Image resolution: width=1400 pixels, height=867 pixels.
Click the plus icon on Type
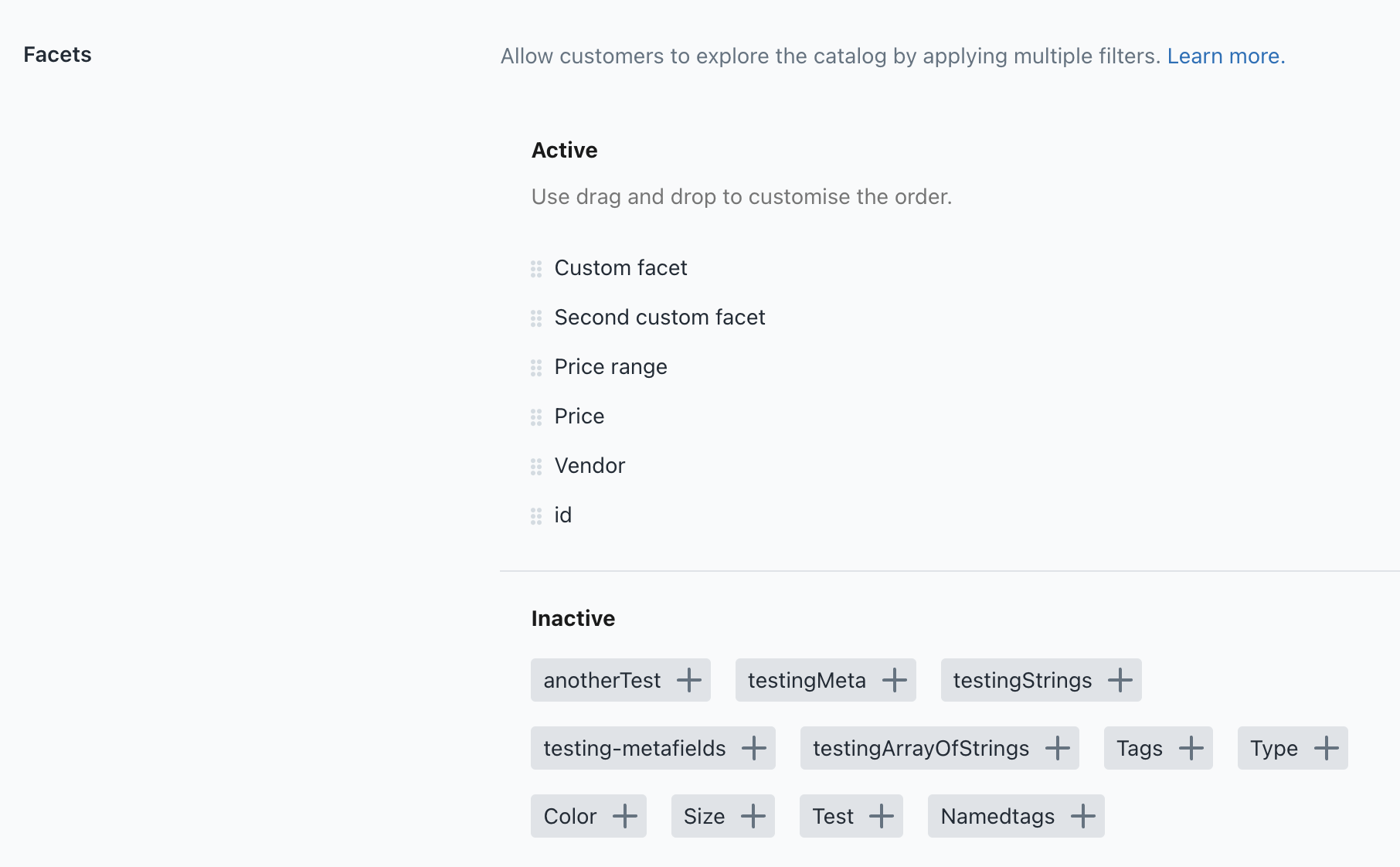point(1327,748)
